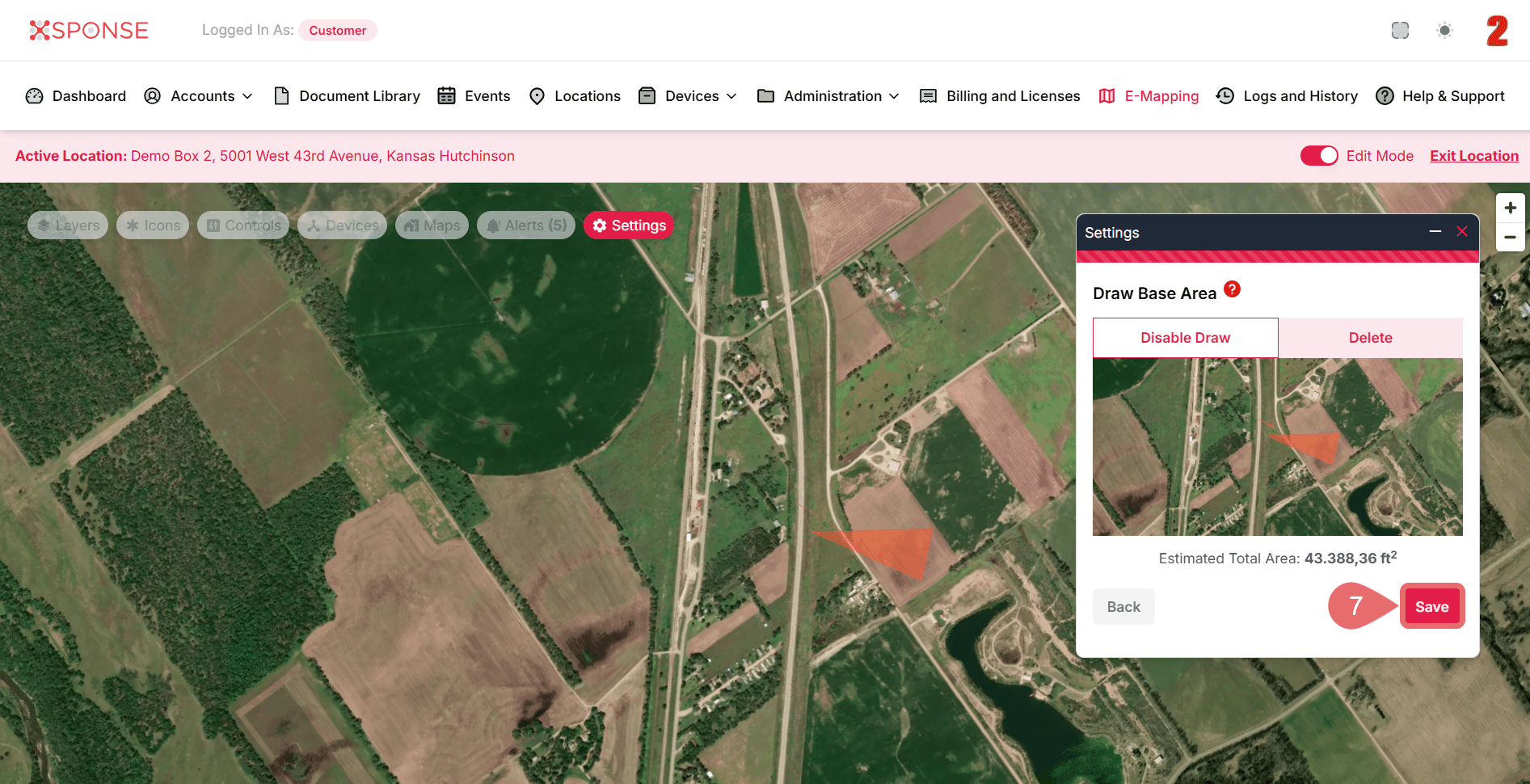This screenshot has width=1530, height=784.
Task: Click the red help question mark icon
Action: click(1232, 289)
